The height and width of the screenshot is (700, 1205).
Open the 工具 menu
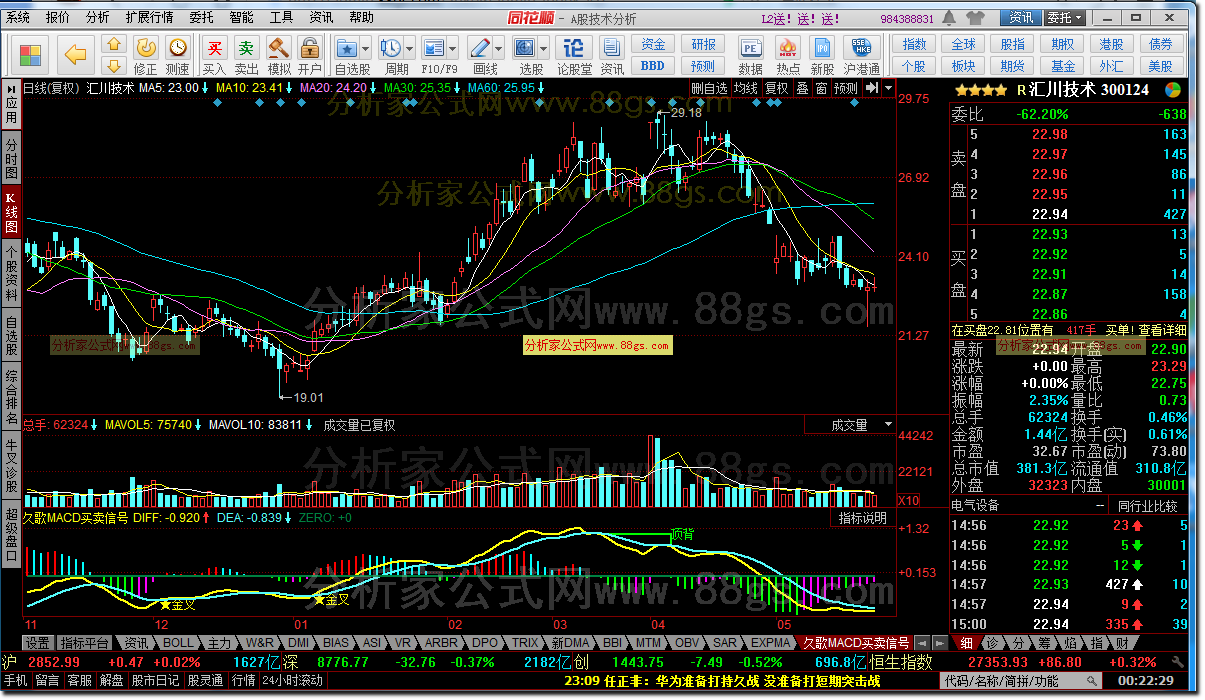281,18
